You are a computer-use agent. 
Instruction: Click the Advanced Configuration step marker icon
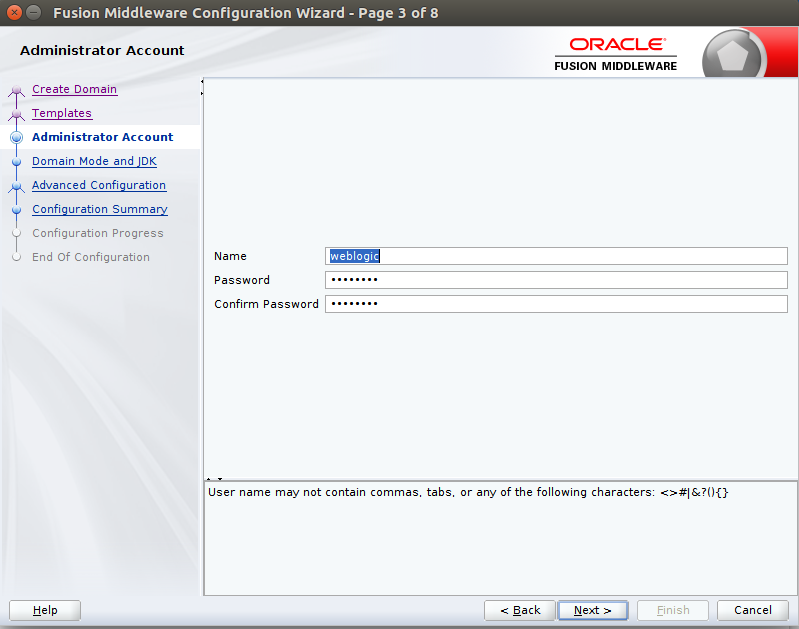pyautogui.click(x=16, y=186)
